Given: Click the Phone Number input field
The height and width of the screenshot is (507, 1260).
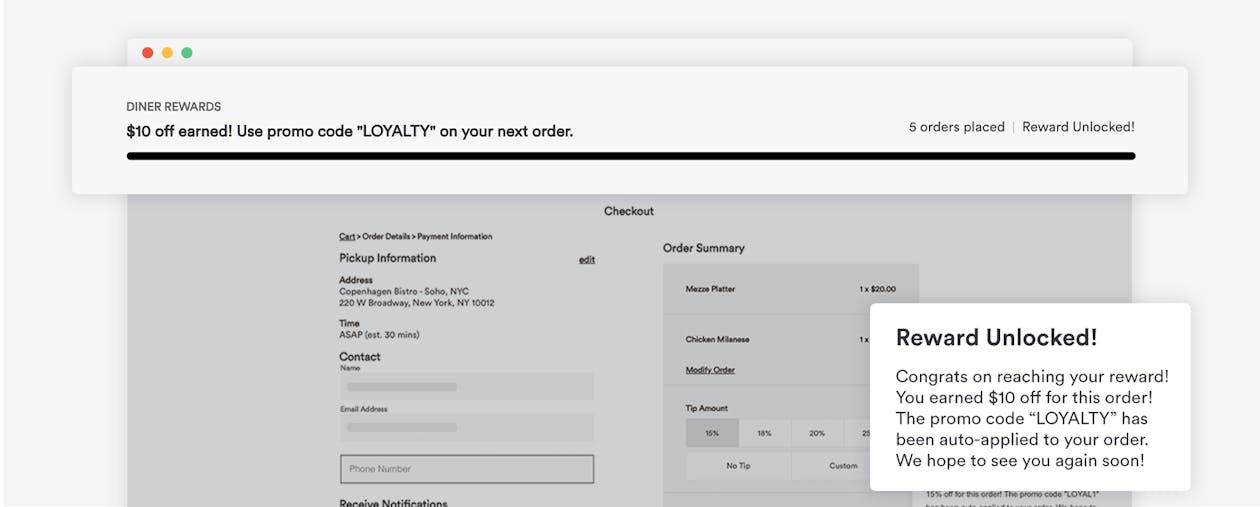Looking at the screenshot, I should [x=467, y=469].
